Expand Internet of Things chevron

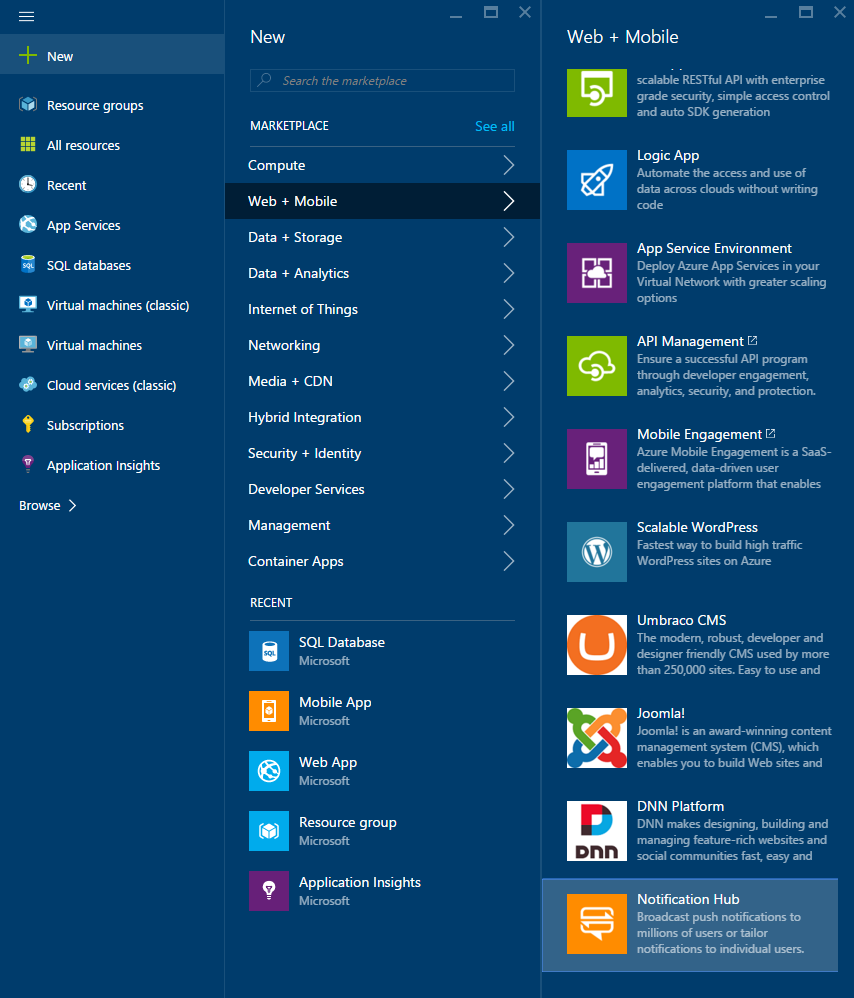(x=508, y=309)
